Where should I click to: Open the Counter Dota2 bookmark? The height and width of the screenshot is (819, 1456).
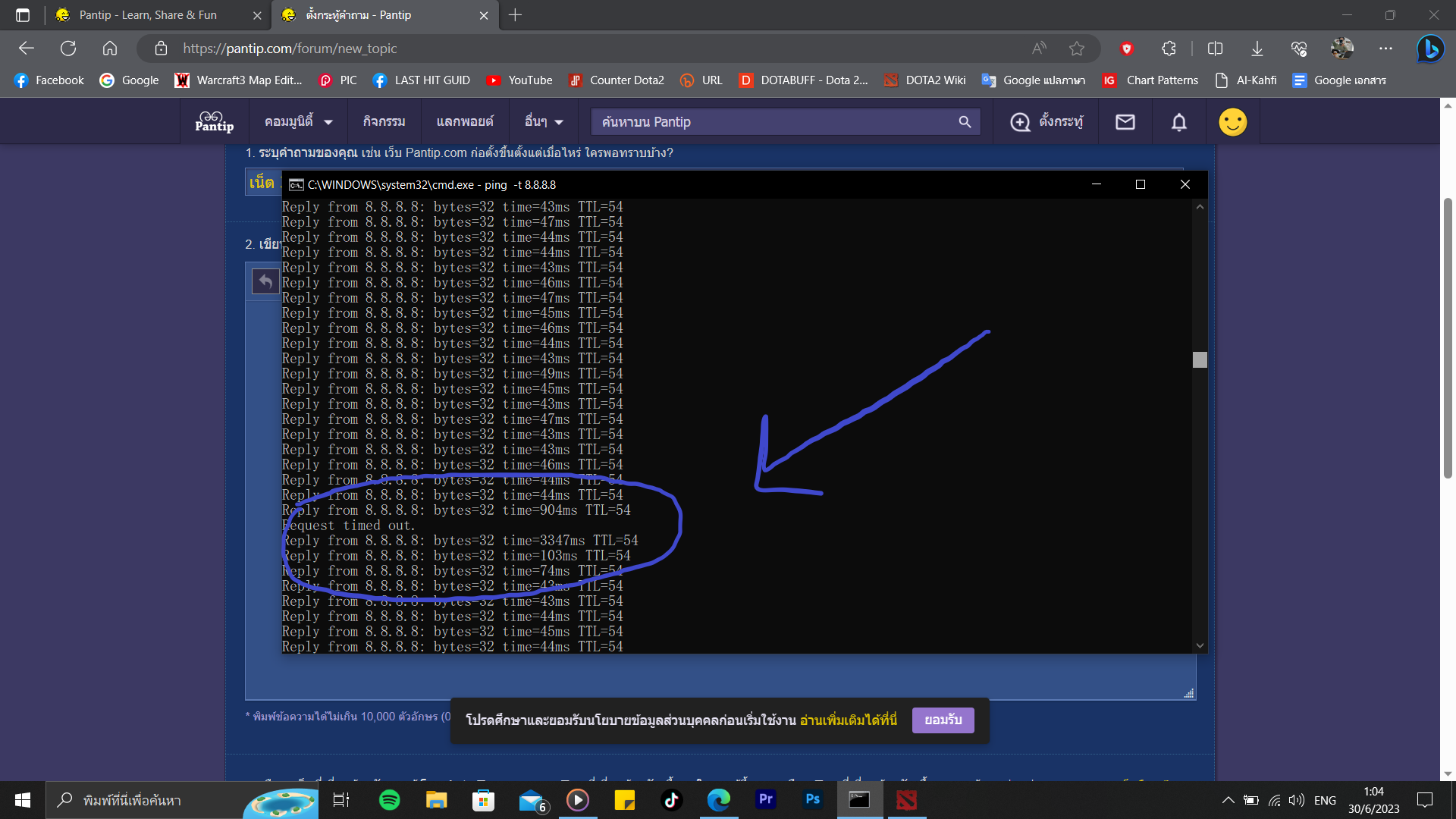click(617, 80)
